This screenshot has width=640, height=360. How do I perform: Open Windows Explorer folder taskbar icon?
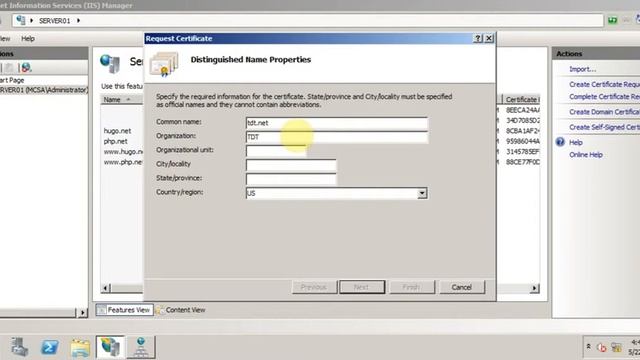(x=80, y=347)
